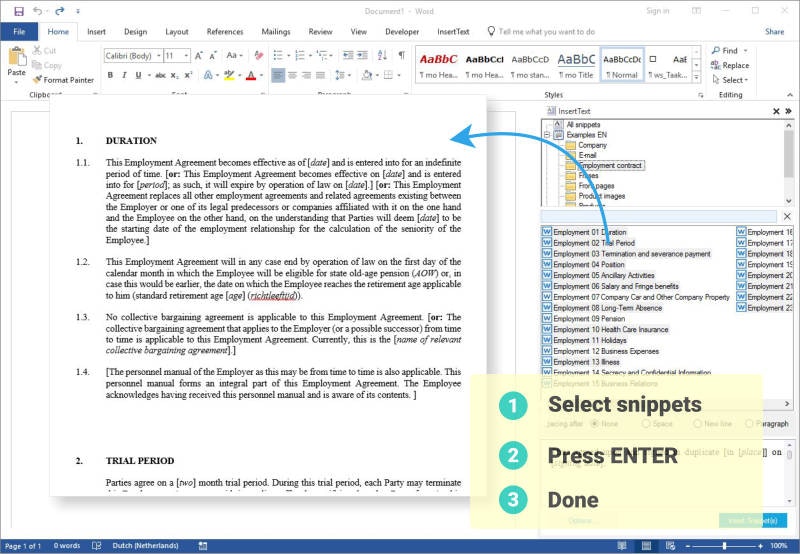The width and height of the screenshot is (800, 554).
Task: Start a numbered list
Action: 300,55
